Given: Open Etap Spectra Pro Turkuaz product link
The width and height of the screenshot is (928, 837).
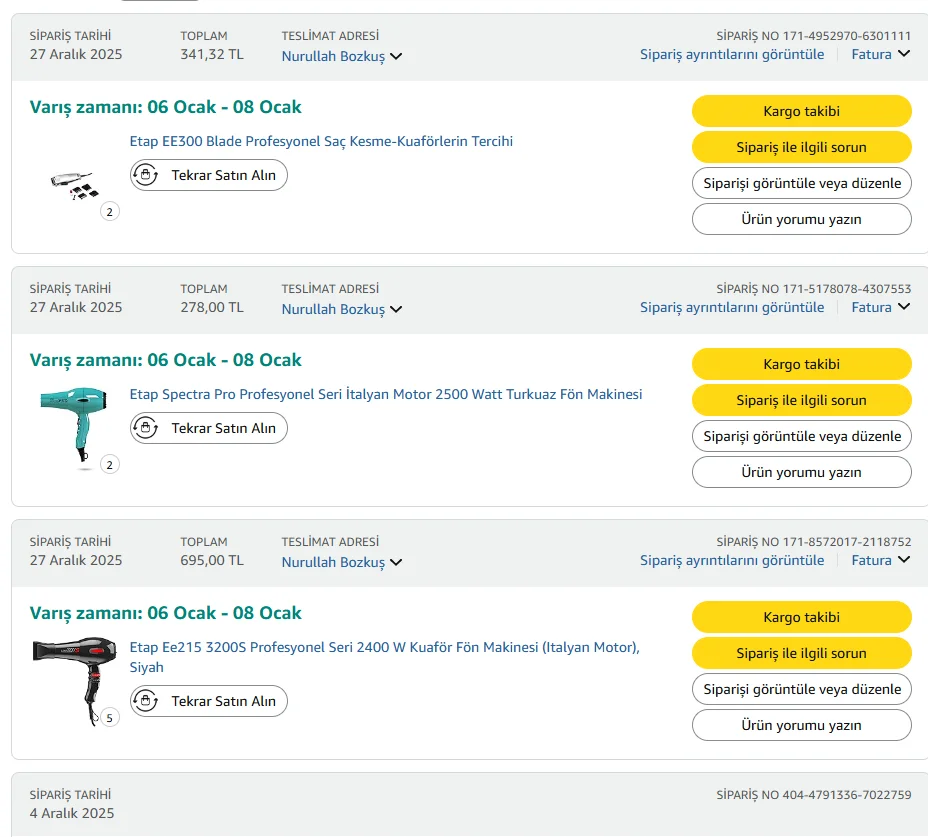Looking at the screenshot, I should 386,394.
